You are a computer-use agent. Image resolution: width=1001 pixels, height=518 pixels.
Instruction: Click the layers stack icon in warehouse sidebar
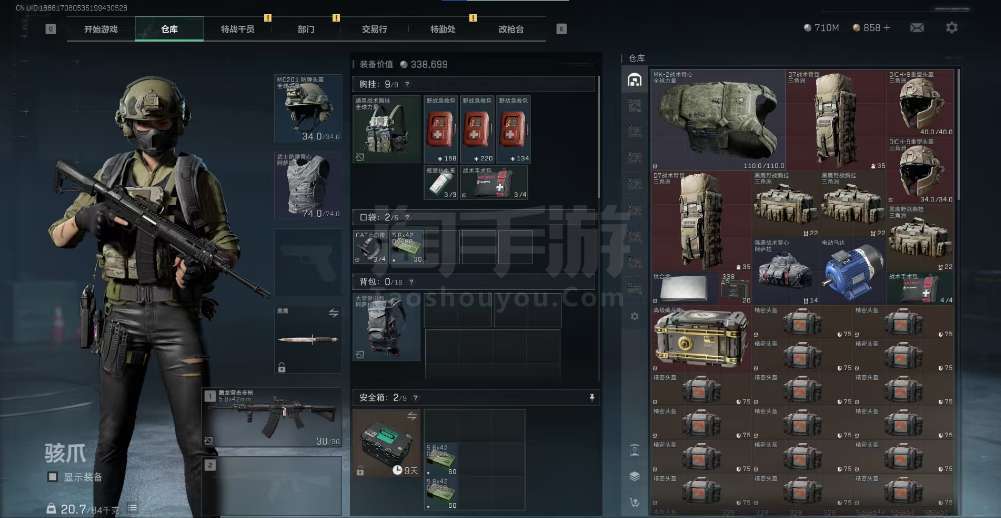click(x=634, y=476)
